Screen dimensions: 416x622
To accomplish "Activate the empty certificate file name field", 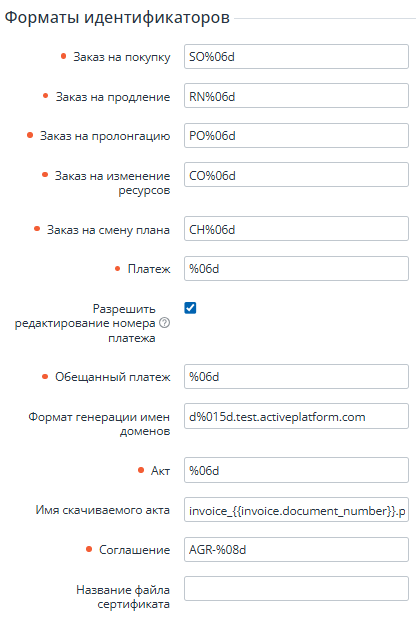I will 296,589.
